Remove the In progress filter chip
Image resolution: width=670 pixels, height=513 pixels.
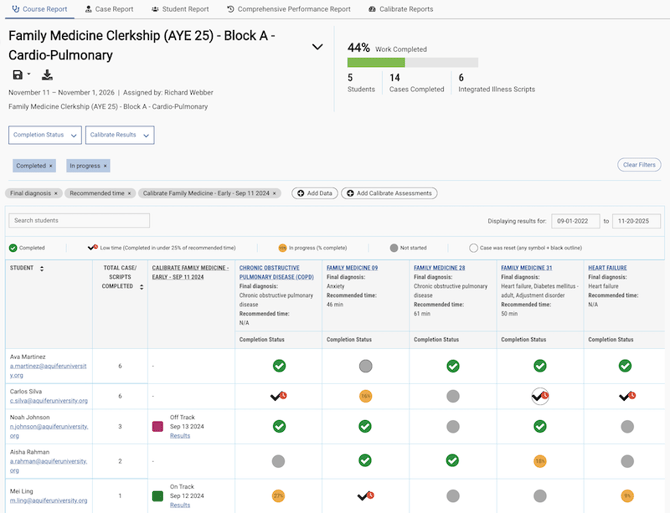[x=105, y=166]
